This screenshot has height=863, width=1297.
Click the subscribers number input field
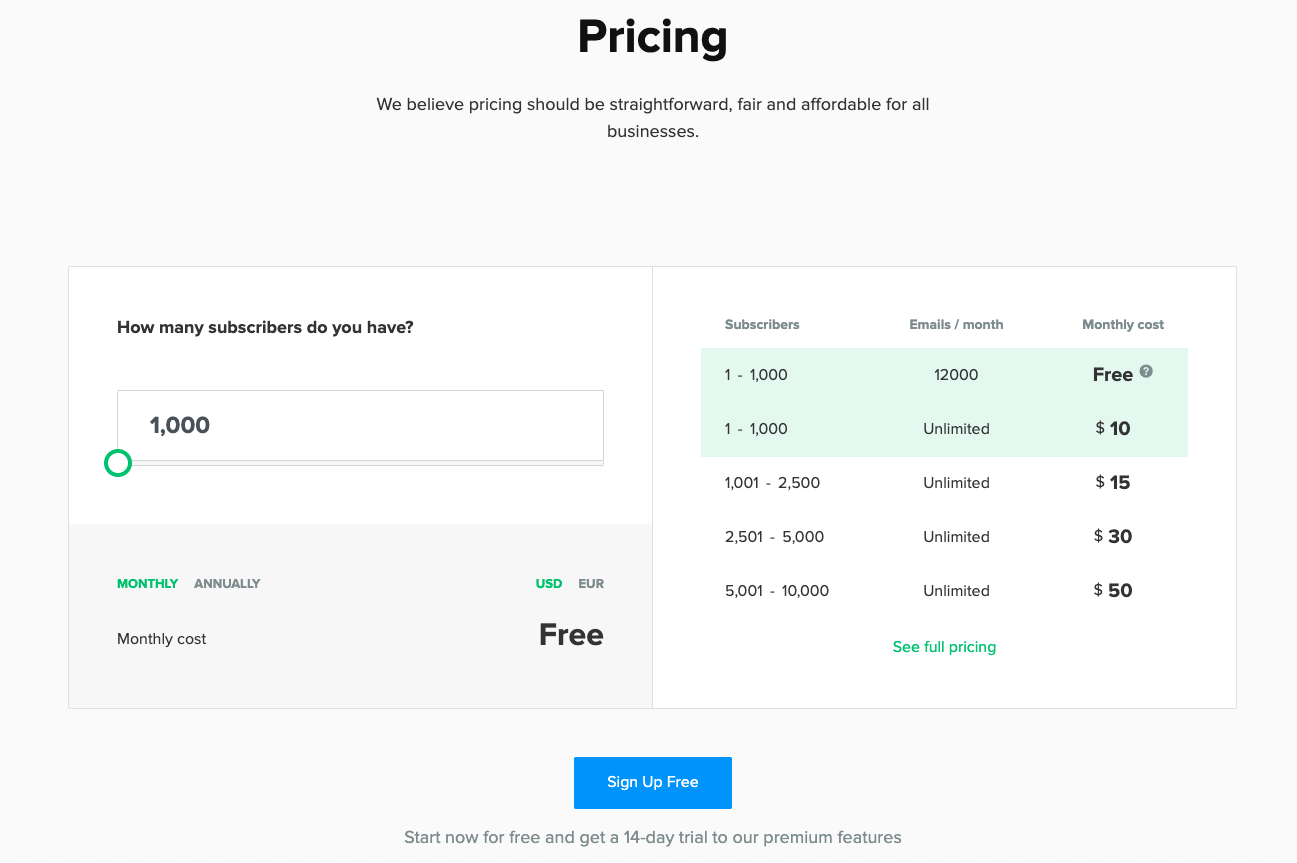click(x=360, y=425)
